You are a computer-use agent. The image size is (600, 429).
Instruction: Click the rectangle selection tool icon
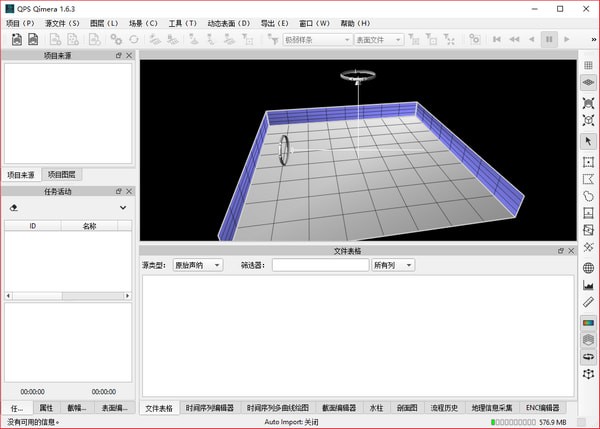click(588, 161)
